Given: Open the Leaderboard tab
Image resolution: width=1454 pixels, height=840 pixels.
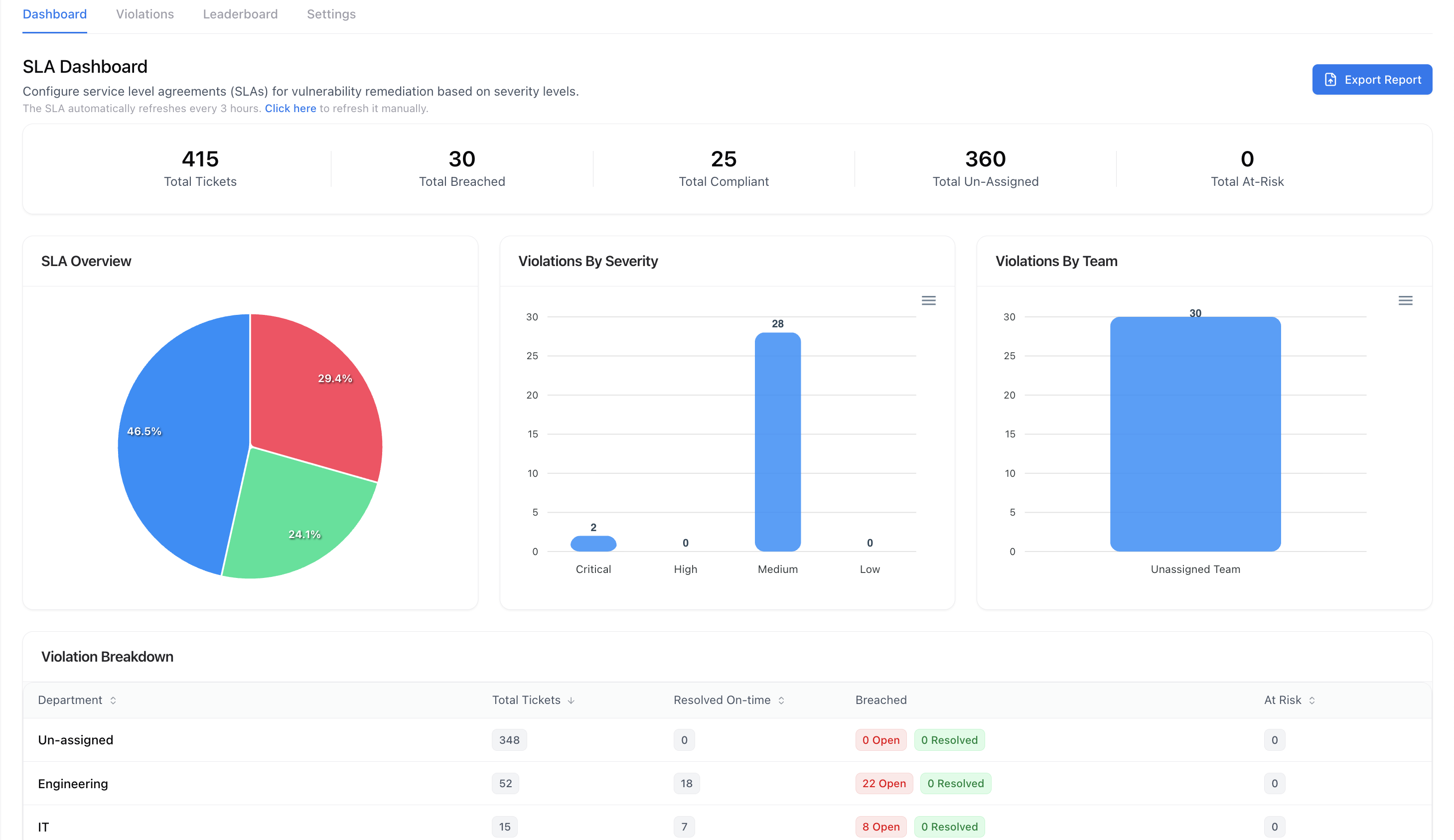Looking at the screenshot, I should pyautogui.click(x=240, y=14).
